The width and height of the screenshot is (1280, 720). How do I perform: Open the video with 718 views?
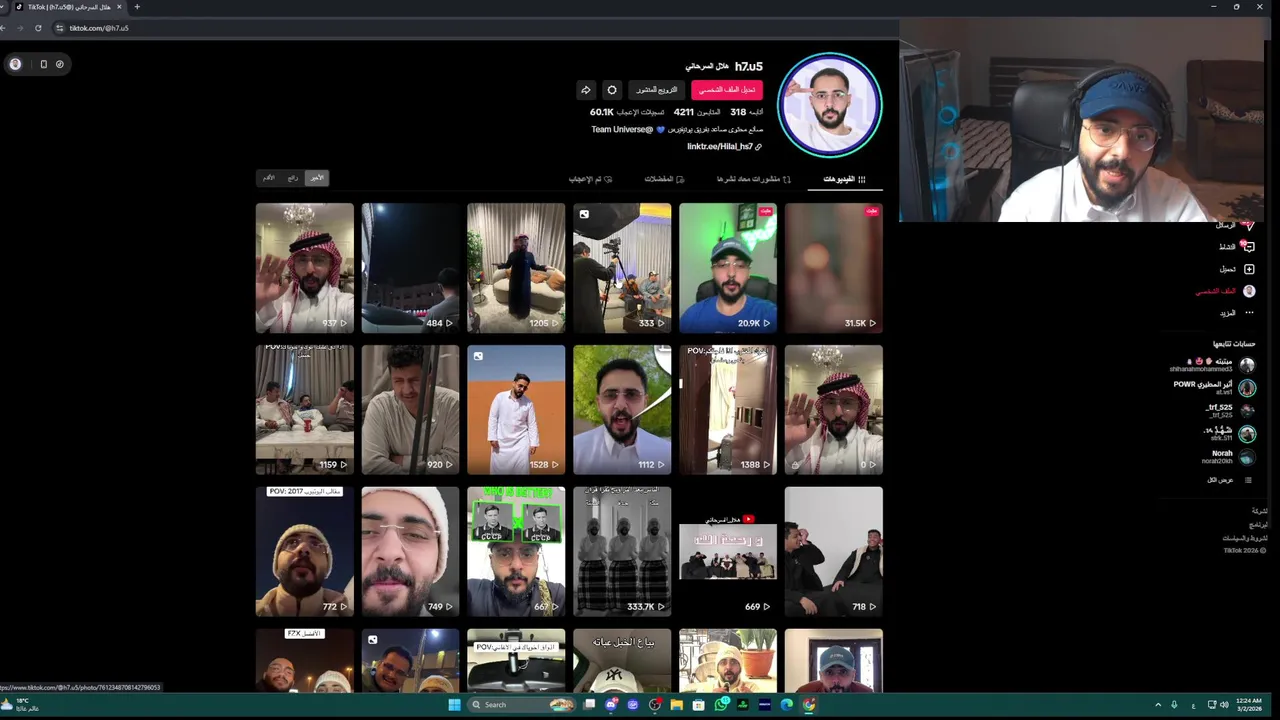click(x=834, y=552)
